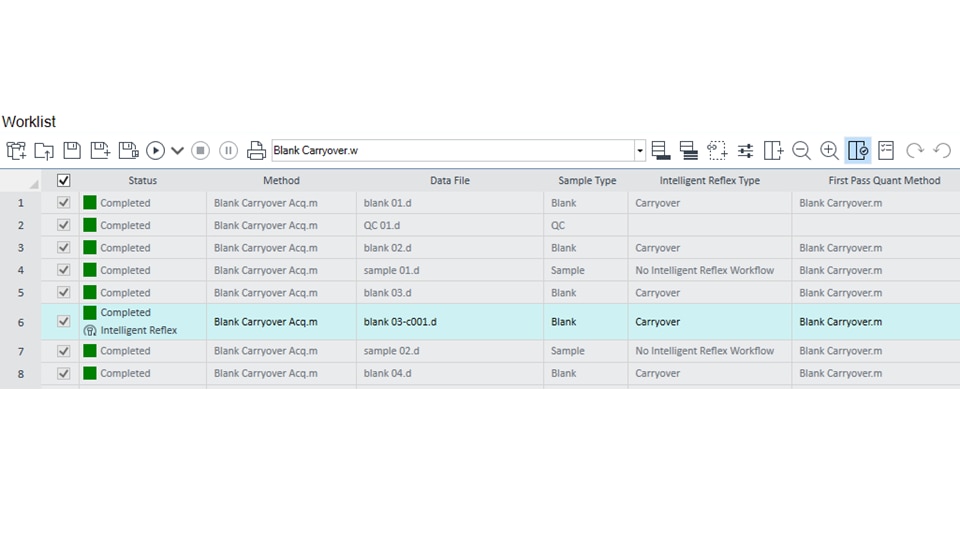960x540 pixels.
Task: Click the New Worklist icon
Action: point(16,151)
